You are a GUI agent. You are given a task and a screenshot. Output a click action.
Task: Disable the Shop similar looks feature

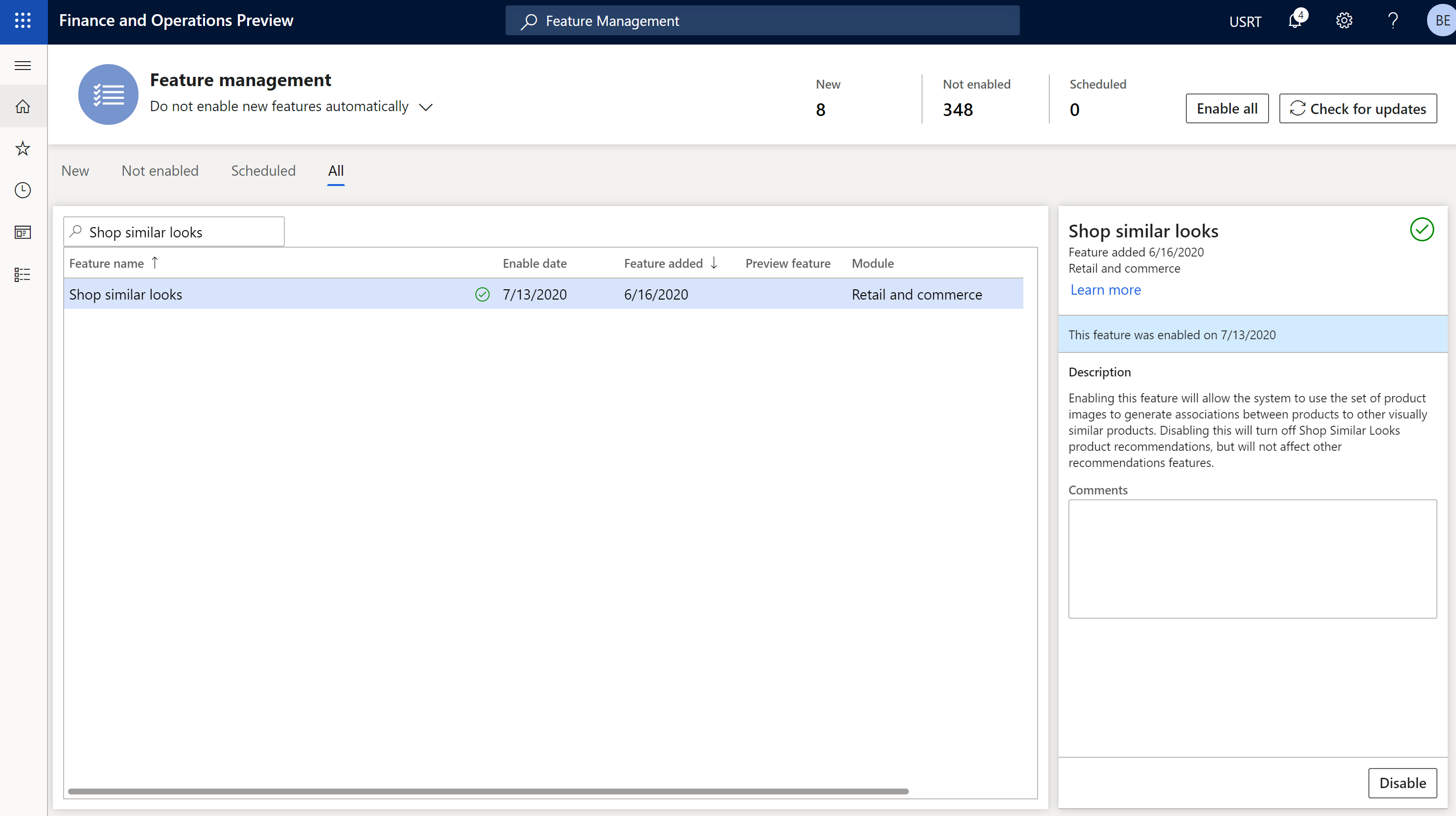pos(1400,783)
